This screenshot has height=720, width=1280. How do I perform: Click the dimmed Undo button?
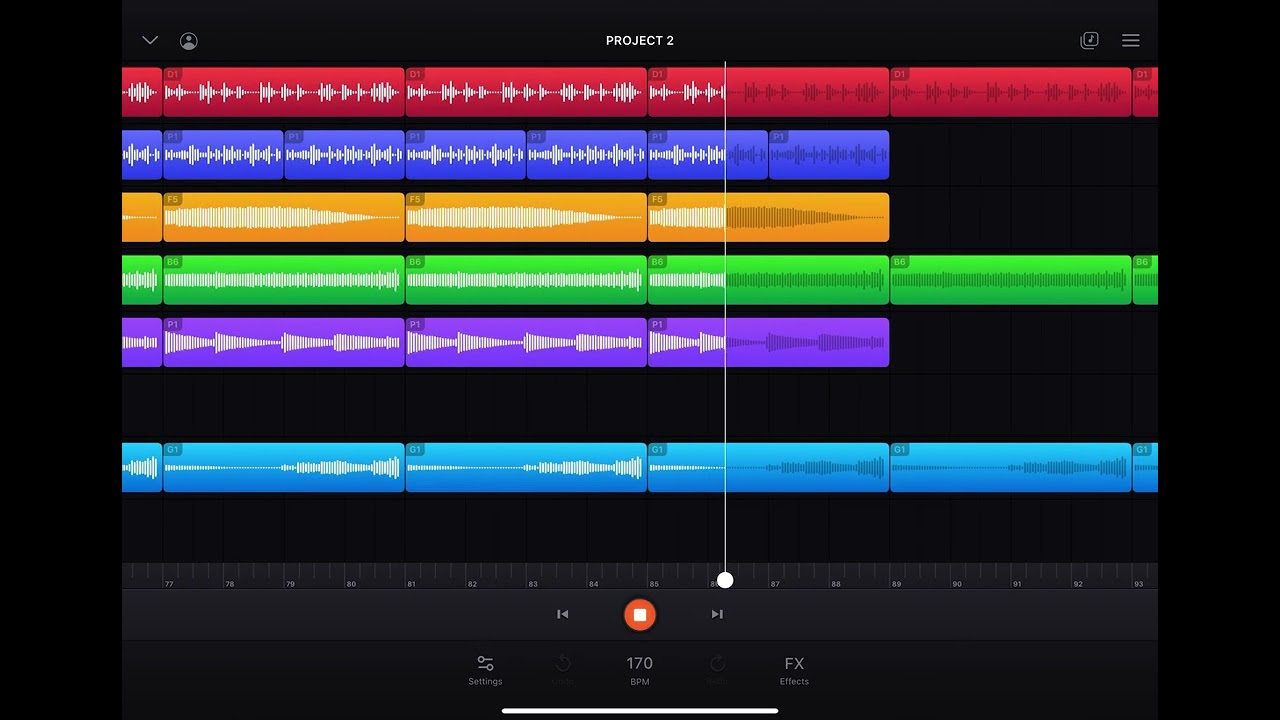point(563,670)
